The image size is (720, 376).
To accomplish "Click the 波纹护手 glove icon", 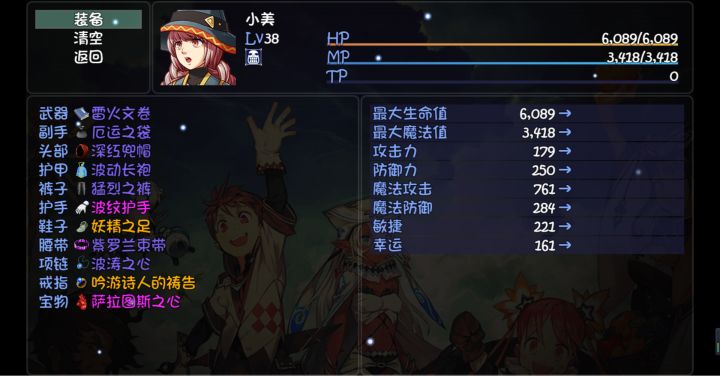I will point(81,208).
